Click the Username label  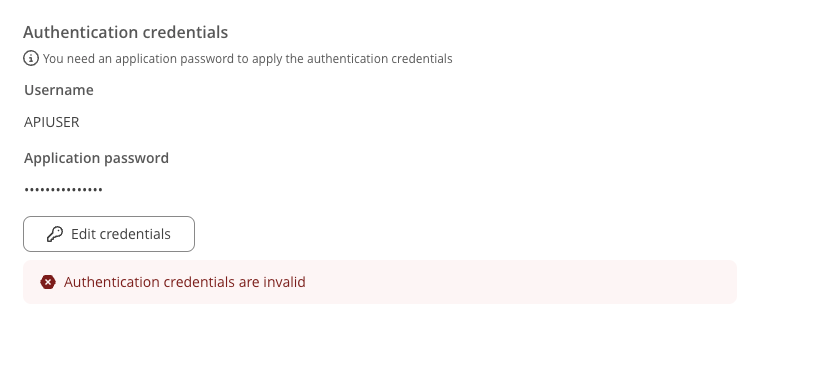coord(58,90)
